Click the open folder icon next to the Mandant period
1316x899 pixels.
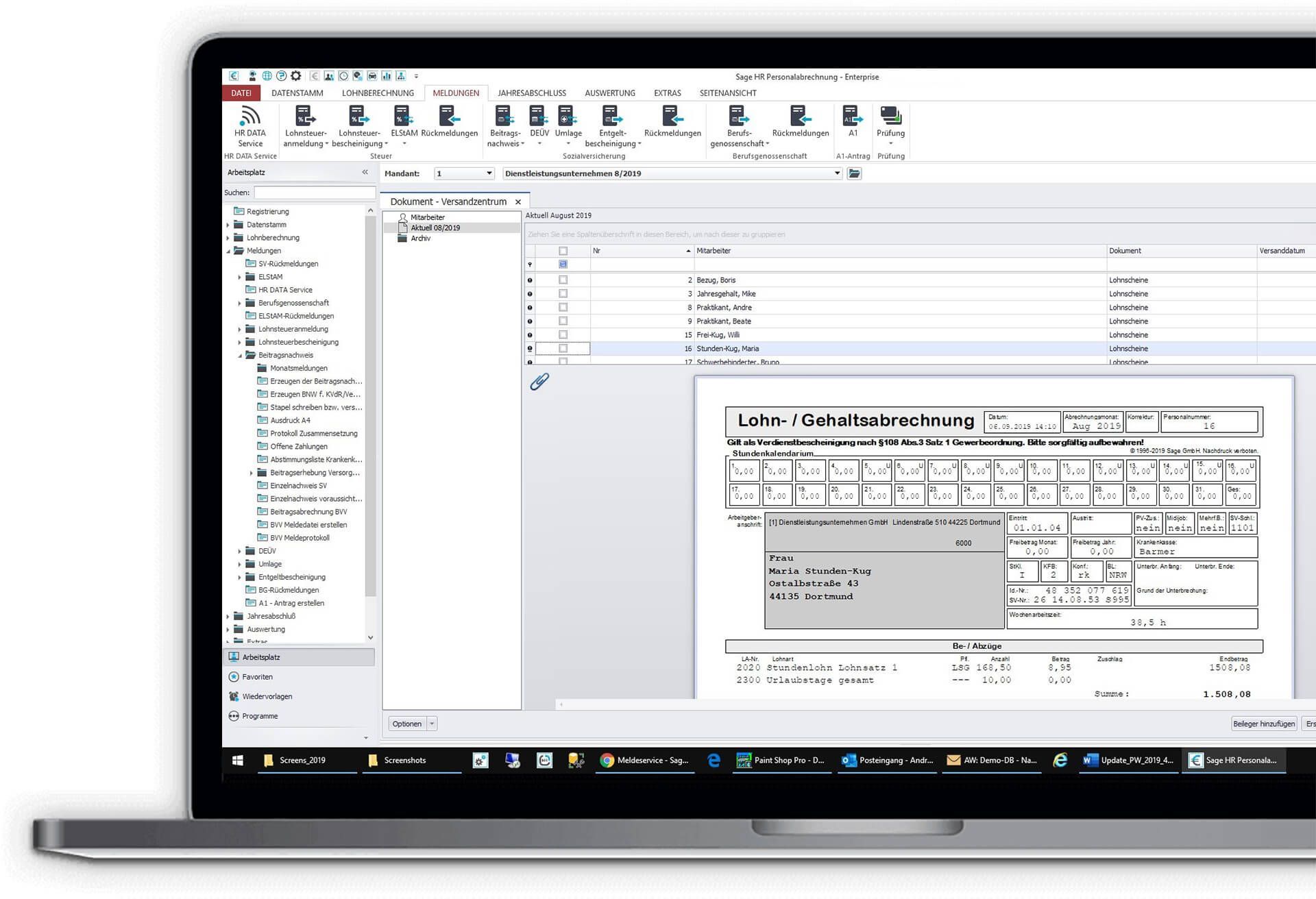coord(854,173)
